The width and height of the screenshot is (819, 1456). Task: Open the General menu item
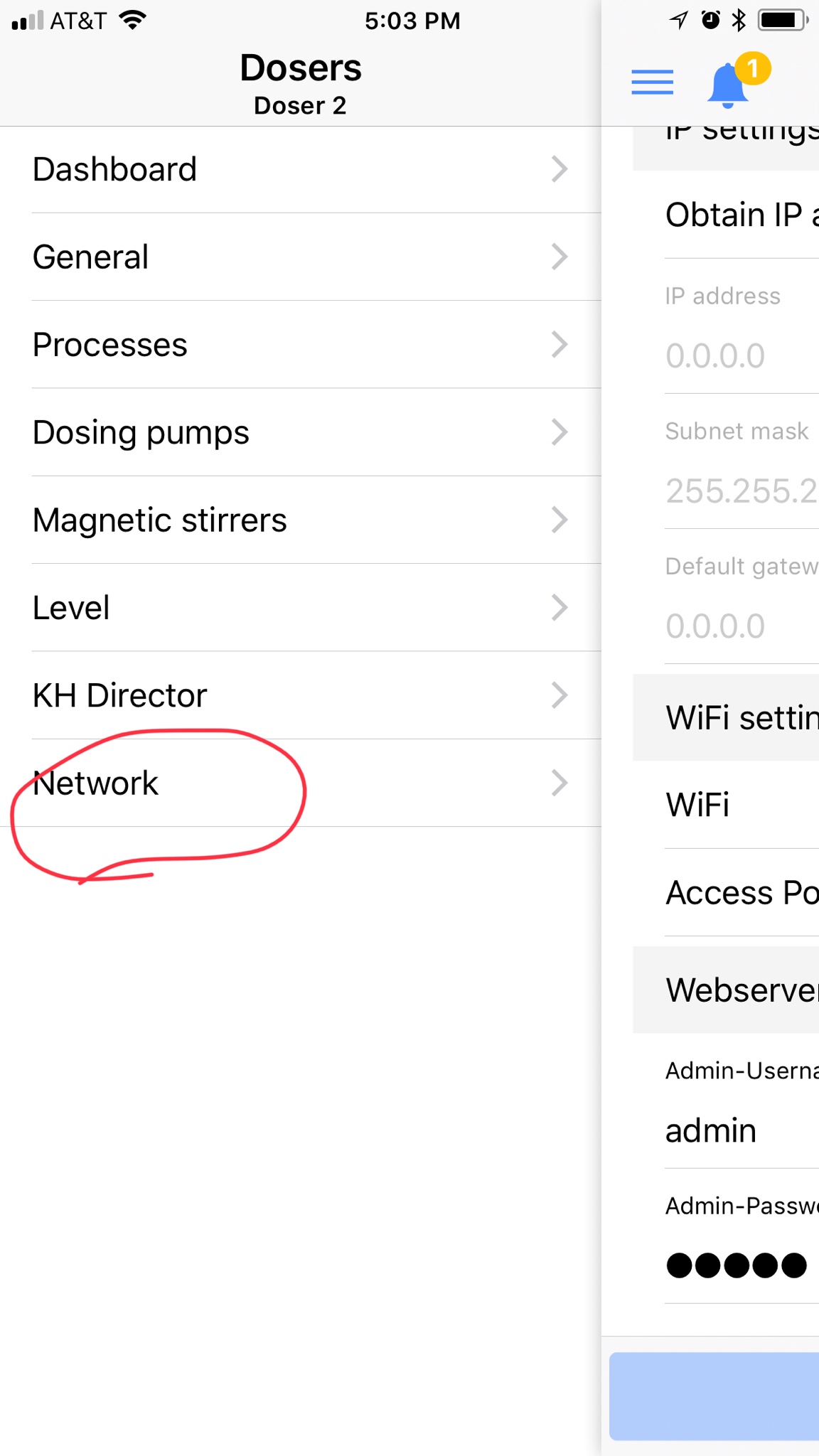pyautogui.click(x=301, y=257)
